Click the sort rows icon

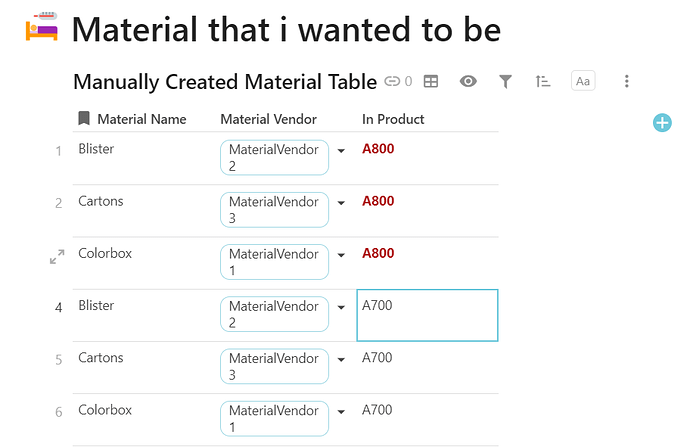click(543, 82)
